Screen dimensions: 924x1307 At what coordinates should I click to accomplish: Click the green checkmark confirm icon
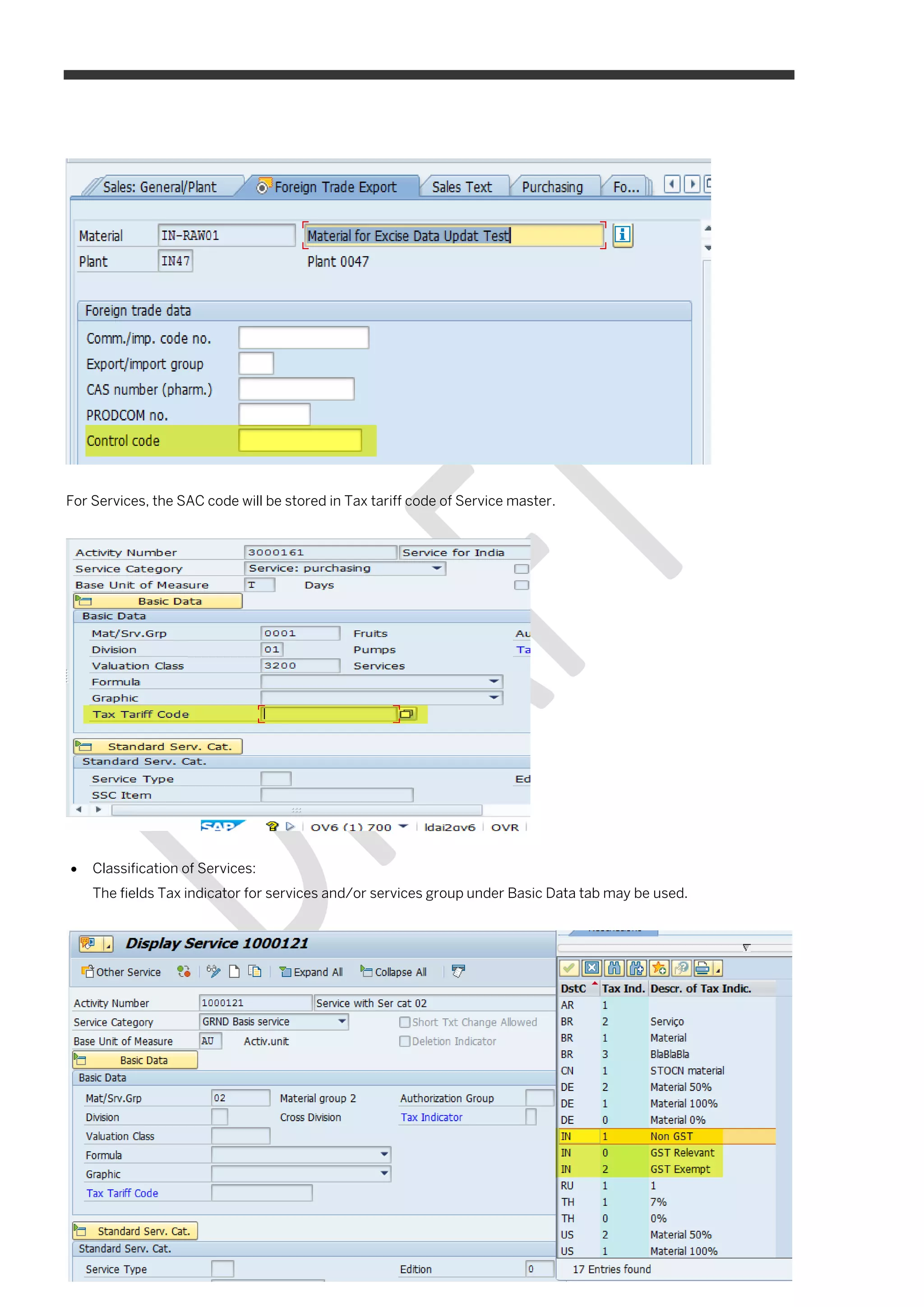pos(569,968)
